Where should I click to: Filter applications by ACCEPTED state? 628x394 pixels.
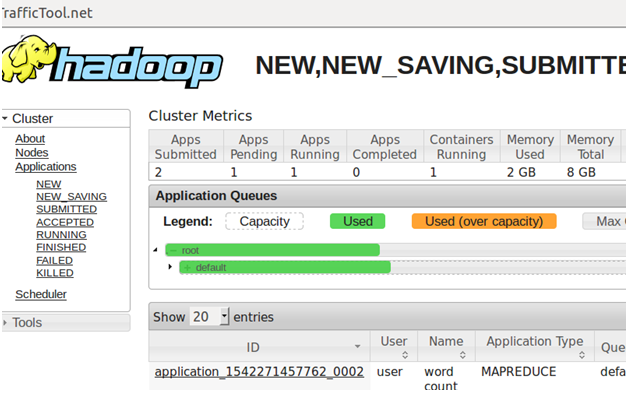tap(65, 222)
